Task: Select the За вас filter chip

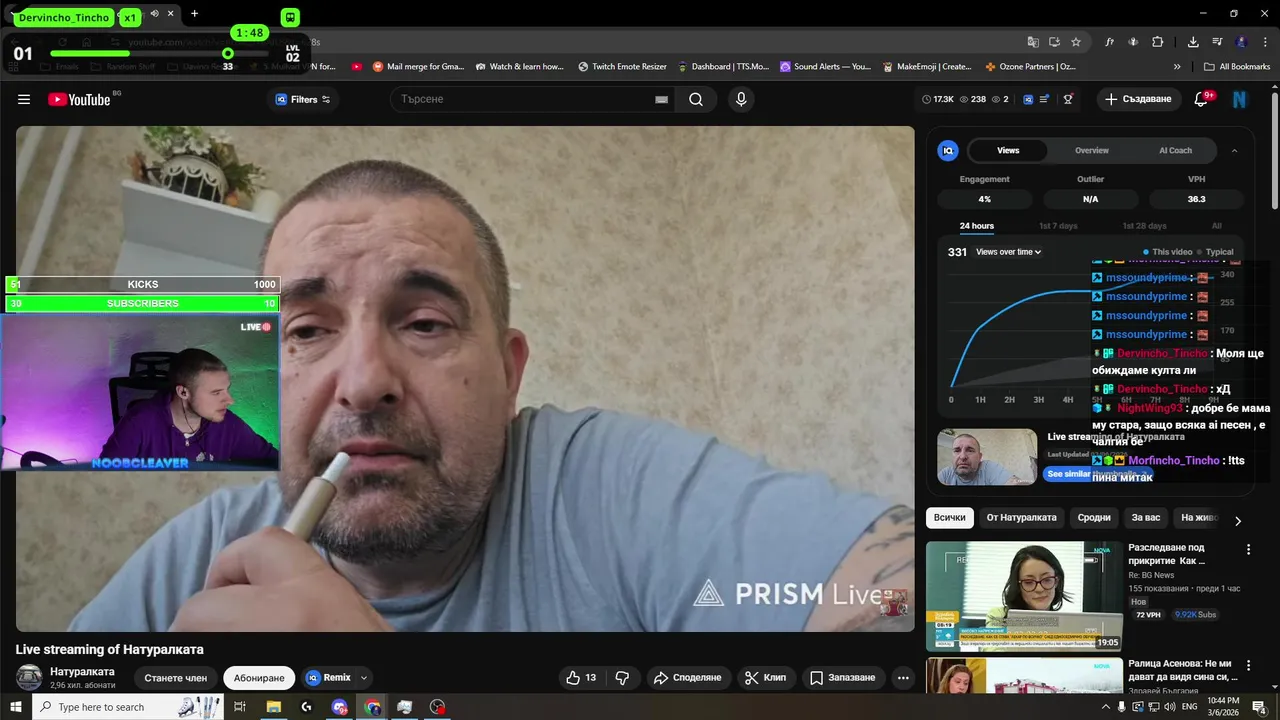Action: tap(1146, 518)
